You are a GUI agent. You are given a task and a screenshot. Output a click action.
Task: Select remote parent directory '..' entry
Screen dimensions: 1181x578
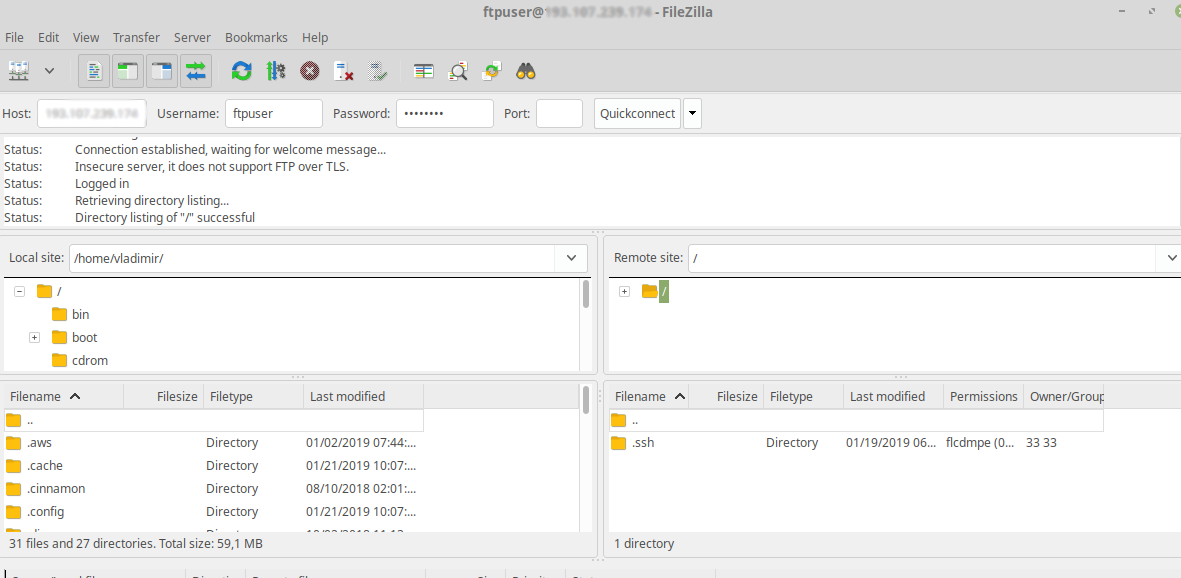pos(856,420)
